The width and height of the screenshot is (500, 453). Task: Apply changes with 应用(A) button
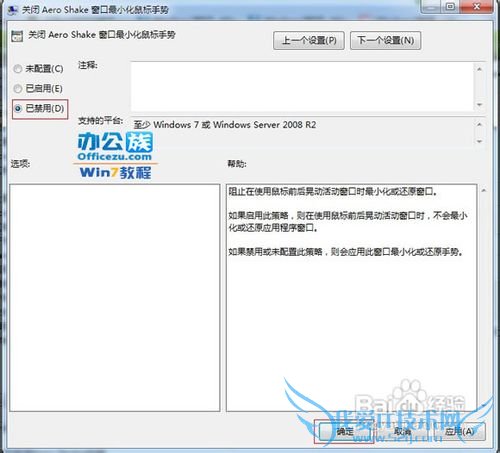click(x=460, y=432)
